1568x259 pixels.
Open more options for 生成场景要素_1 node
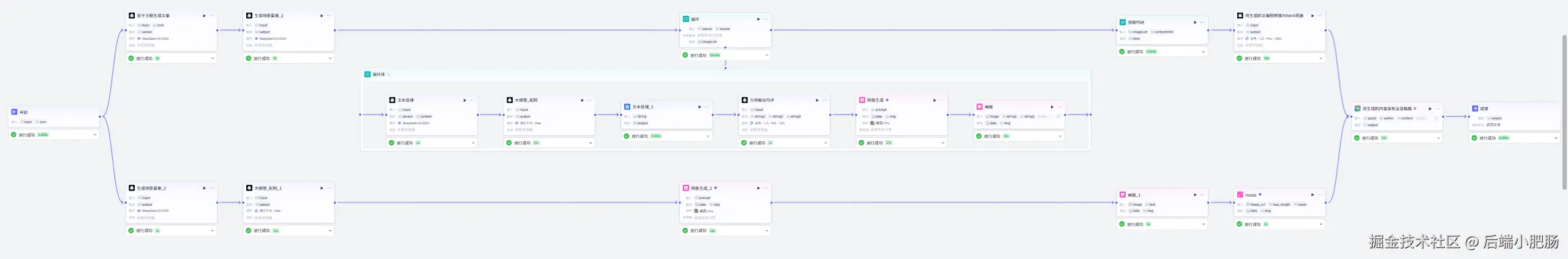[330, 16]
